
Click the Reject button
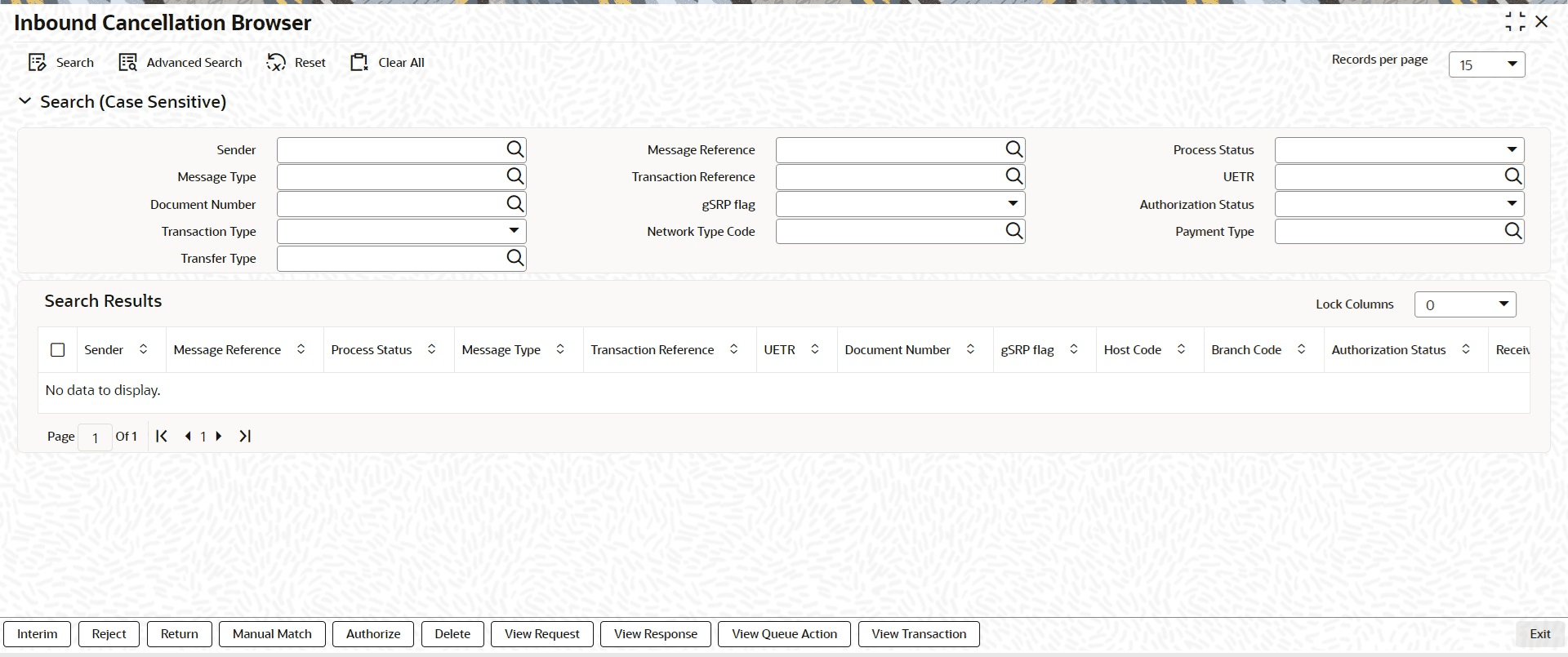pyautogui.click(x=109, y=634)
